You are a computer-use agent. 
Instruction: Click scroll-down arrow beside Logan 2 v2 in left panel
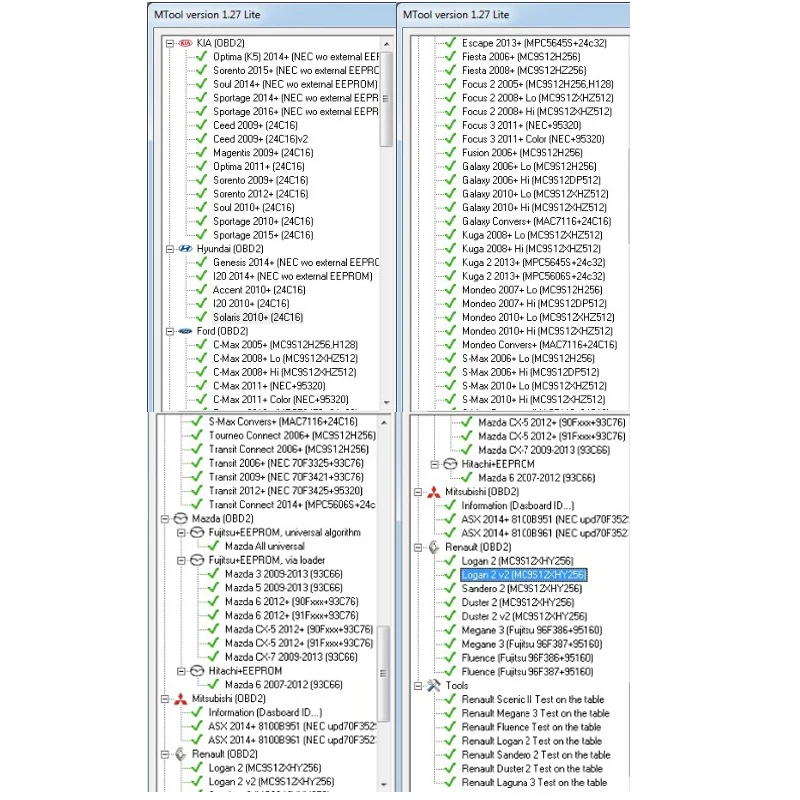384,784
